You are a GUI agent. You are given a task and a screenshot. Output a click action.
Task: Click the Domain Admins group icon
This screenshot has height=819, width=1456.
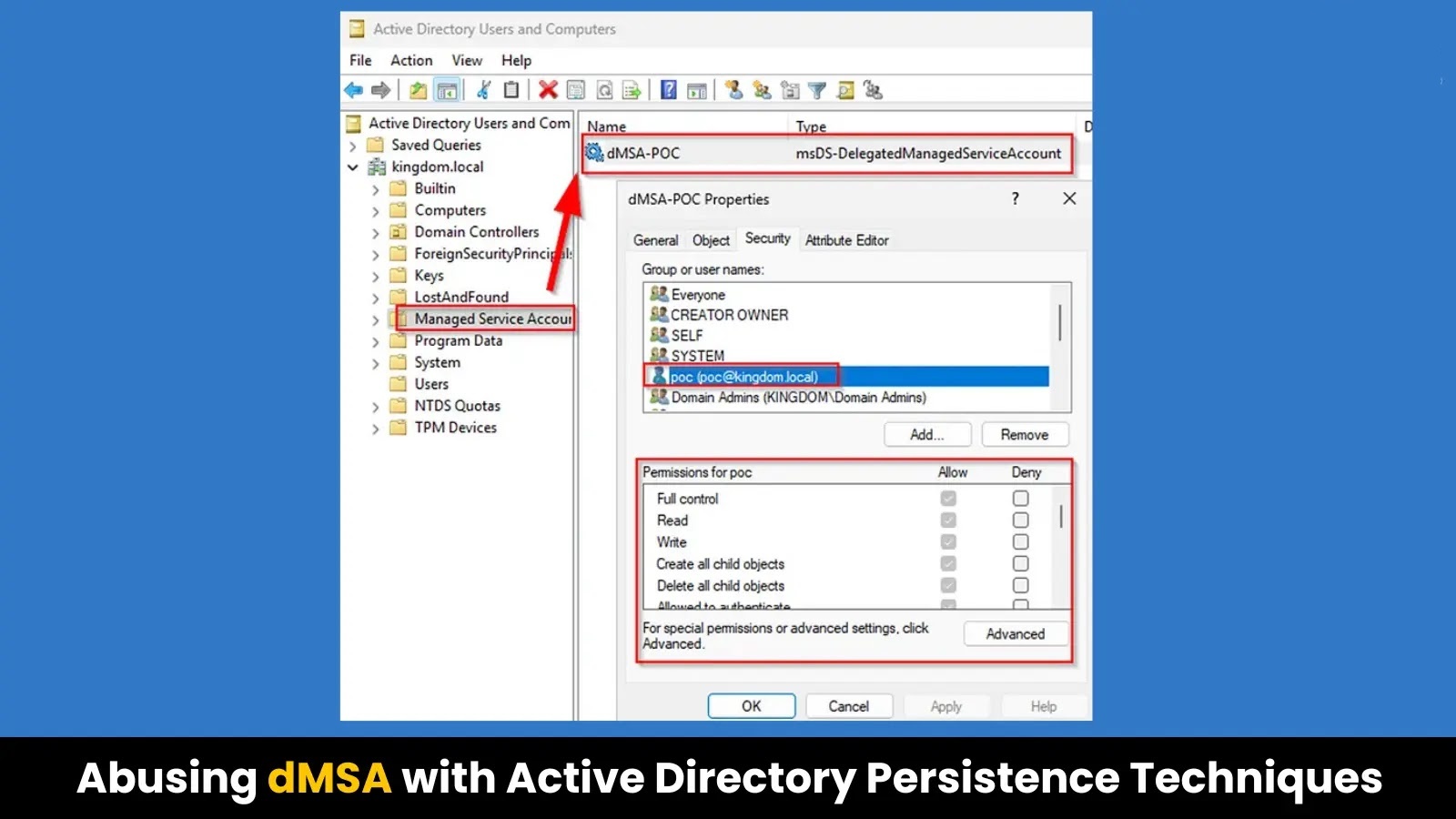659,397
